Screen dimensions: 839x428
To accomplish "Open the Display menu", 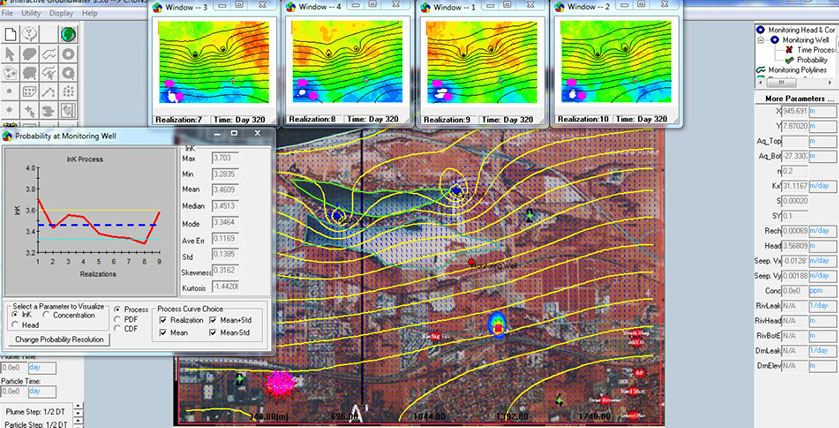I will point(69,14).
